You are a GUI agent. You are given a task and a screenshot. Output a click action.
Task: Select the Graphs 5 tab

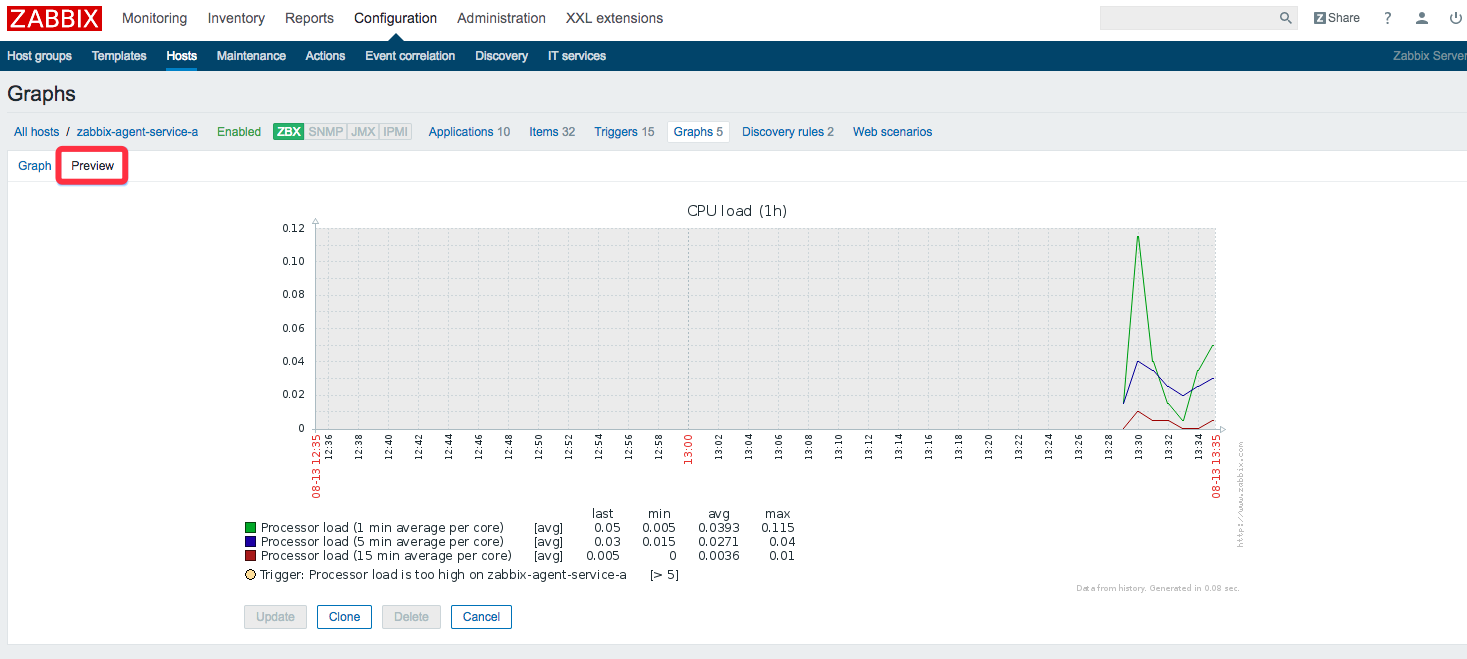[698, 132]
